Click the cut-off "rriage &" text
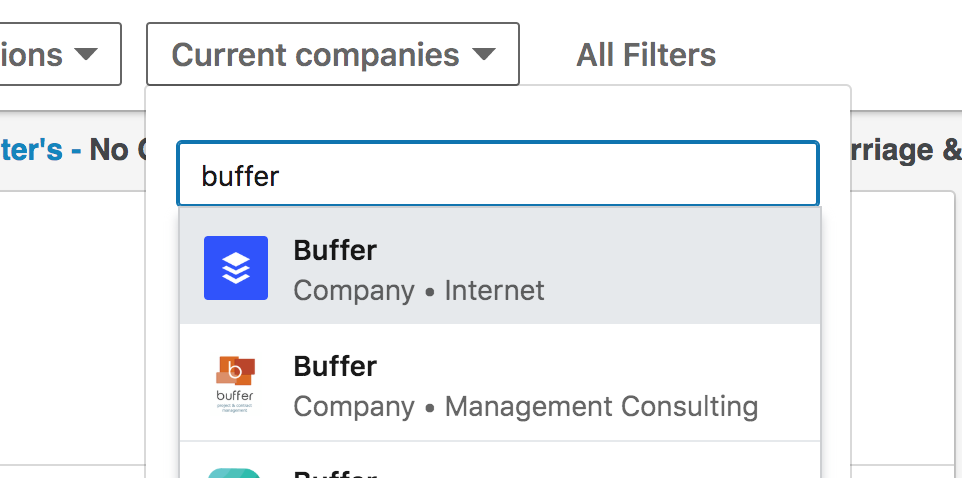 click(x=904, y=150)
